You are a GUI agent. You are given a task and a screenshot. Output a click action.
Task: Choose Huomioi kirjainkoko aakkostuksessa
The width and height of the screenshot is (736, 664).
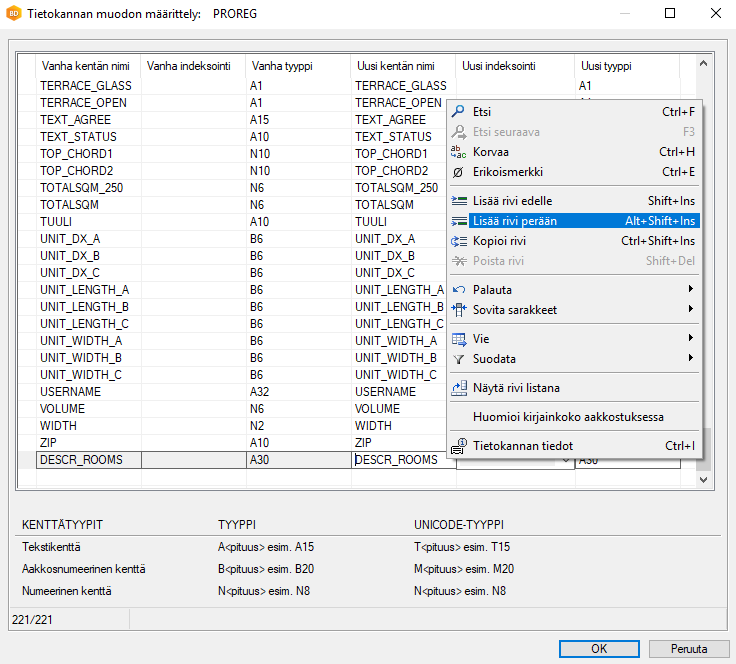pos(568,417)
